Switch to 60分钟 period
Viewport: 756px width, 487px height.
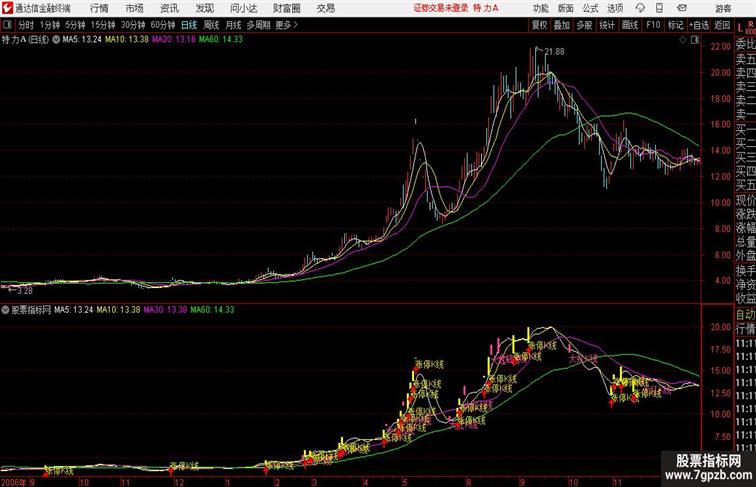(x=162, y=25)
